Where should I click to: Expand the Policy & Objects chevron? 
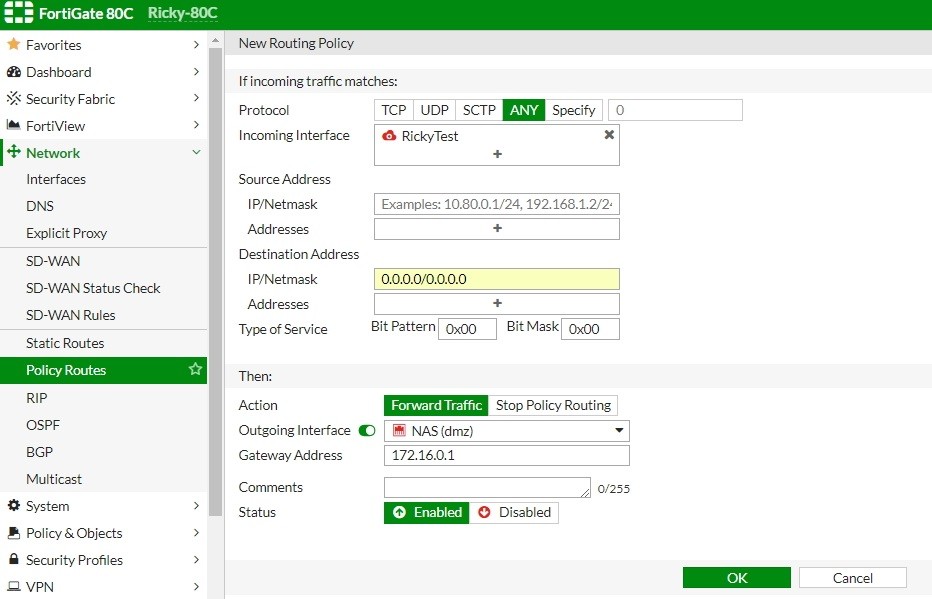click(196, 532)
